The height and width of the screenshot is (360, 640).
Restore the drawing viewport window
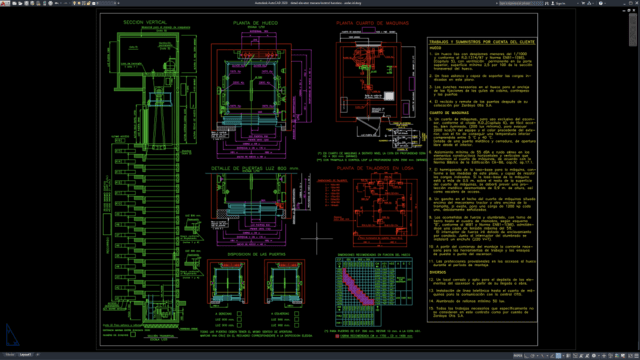pos(629,10)
